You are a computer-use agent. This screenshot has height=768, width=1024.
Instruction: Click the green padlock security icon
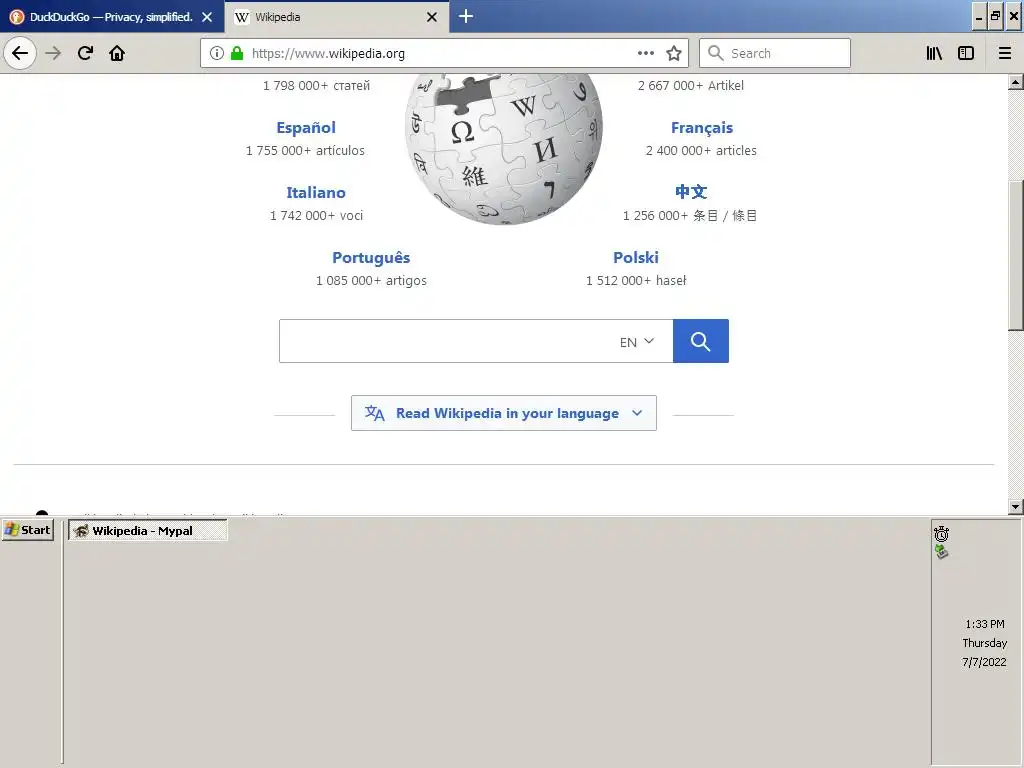tap(237, 53)
